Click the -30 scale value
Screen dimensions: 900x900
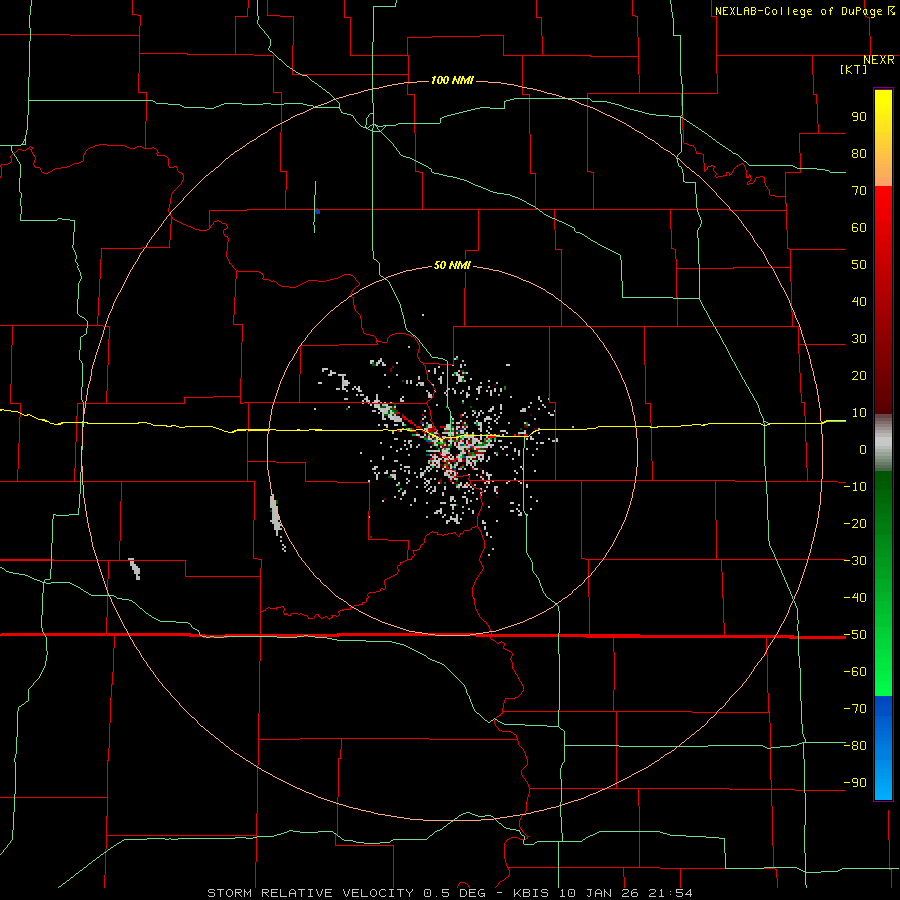[855, 561]
